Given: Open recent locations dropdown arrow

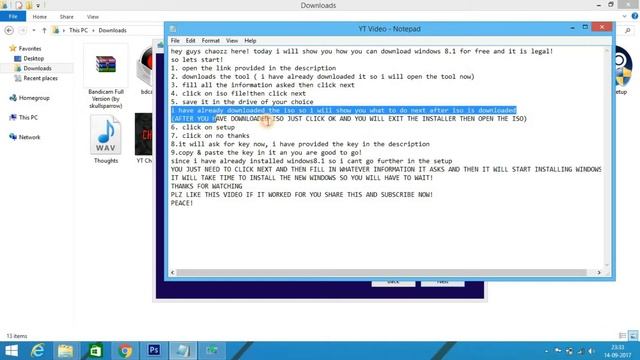Looking at the screenshot, I should click(33, 31).
